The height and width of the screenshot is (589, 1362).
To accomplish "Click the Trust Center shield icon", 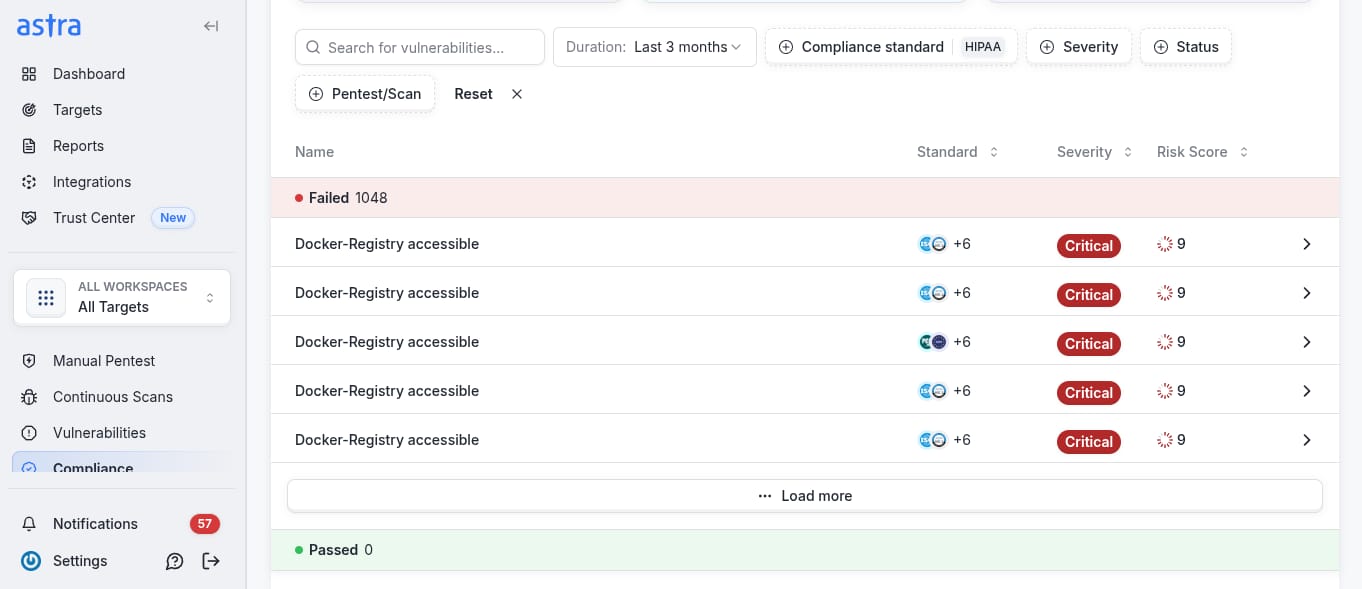I will point(30,218).
